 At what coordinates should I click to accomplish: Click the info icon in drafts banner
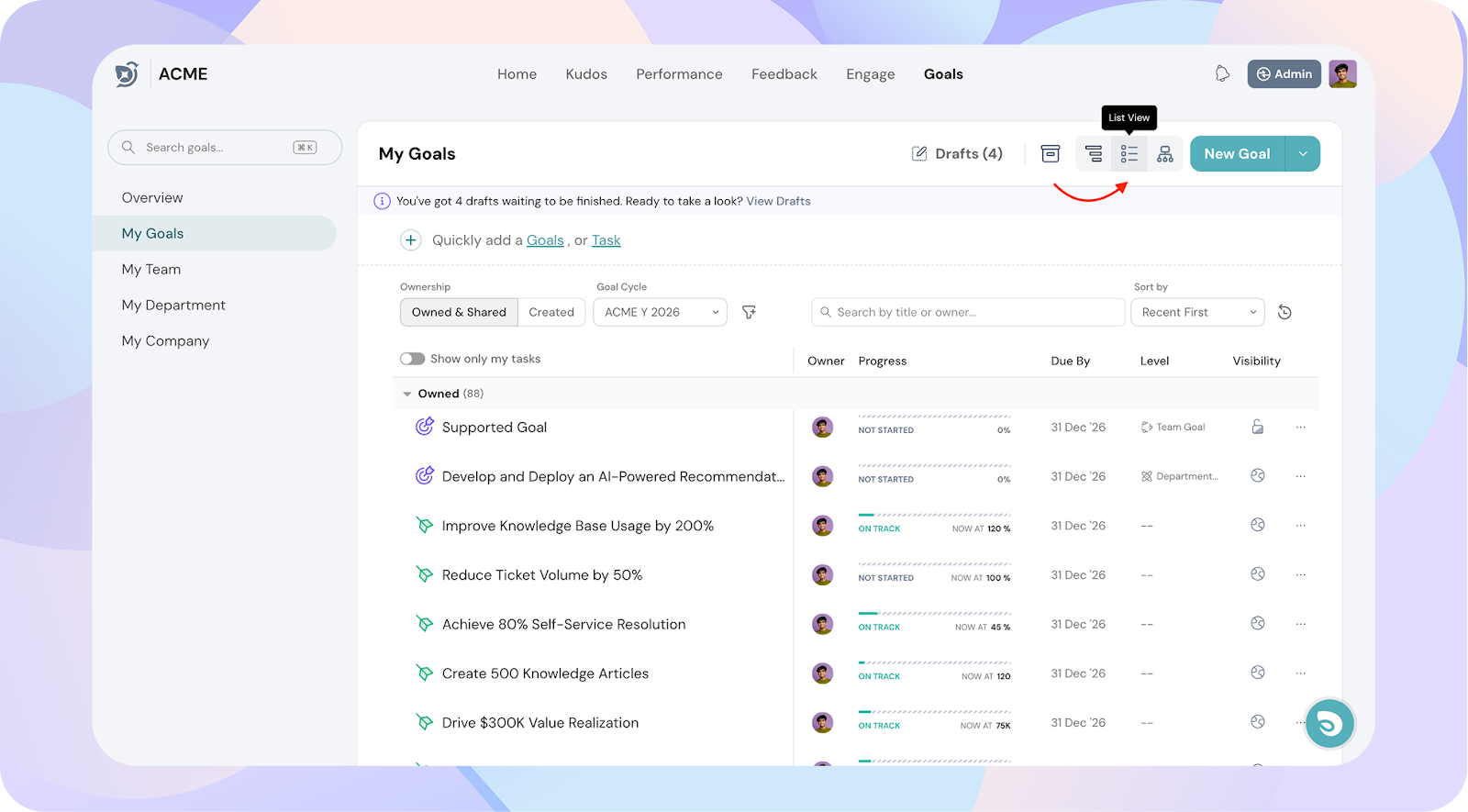tap(383, 201)
